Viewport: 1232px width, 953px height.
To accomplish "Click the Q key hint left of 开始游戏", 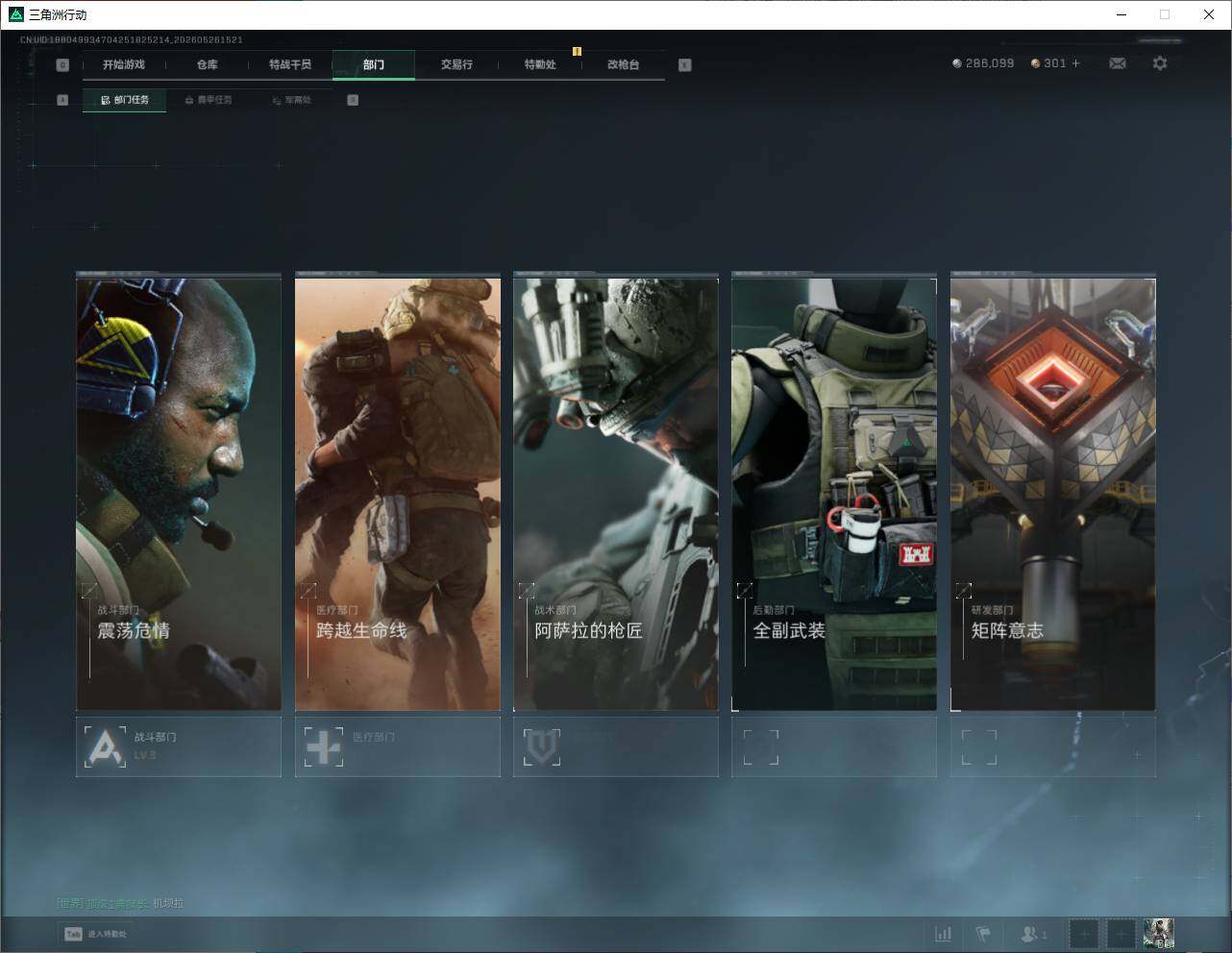I will click(62, 65).
